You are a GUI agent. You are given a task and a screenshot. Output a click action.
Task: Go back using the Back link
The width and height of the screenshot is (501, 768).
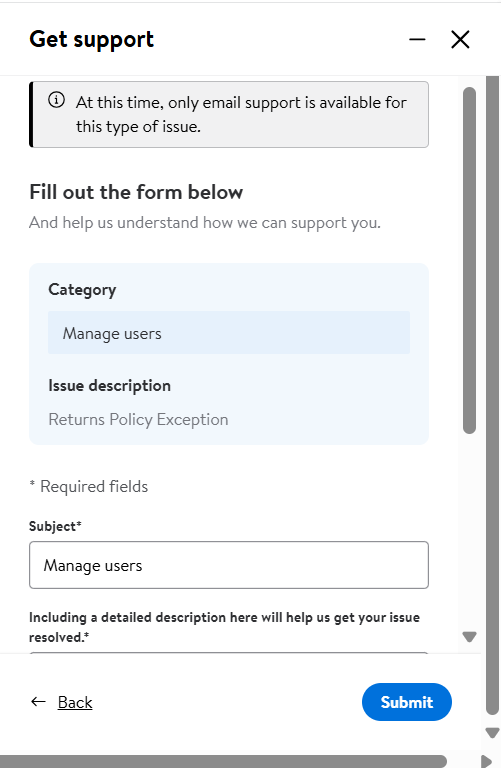[75, 702]
